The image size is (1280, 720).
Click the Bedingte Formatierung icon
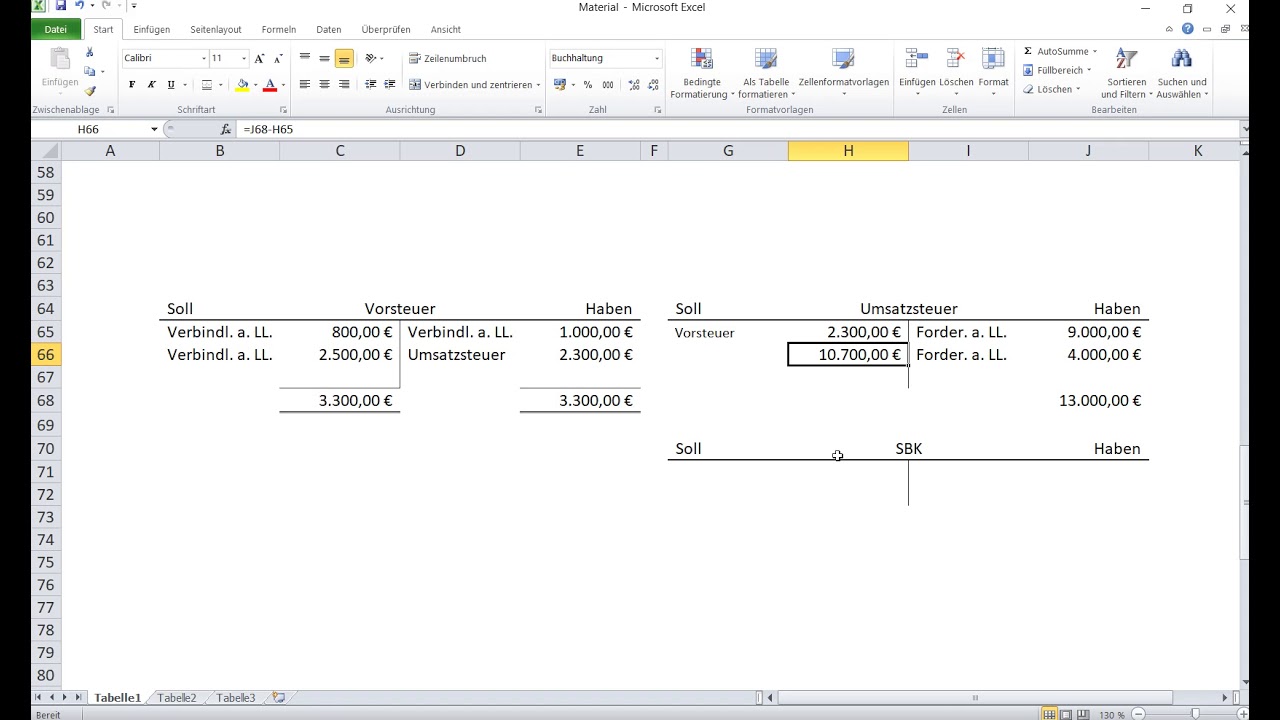pyautogui.click(x=702, y=59)
